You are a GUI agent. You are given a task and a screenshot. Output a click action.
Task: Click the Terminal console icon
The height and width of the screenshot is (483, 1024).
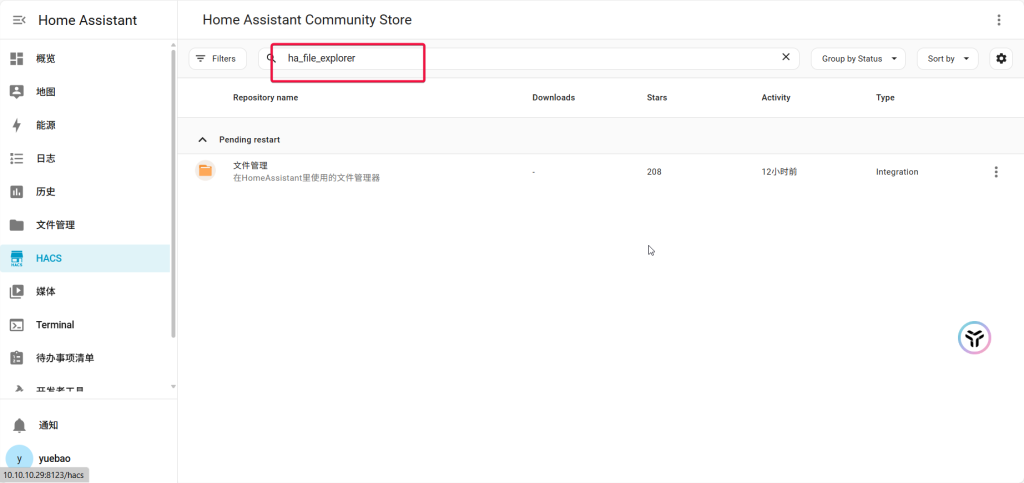coord(17,325)
